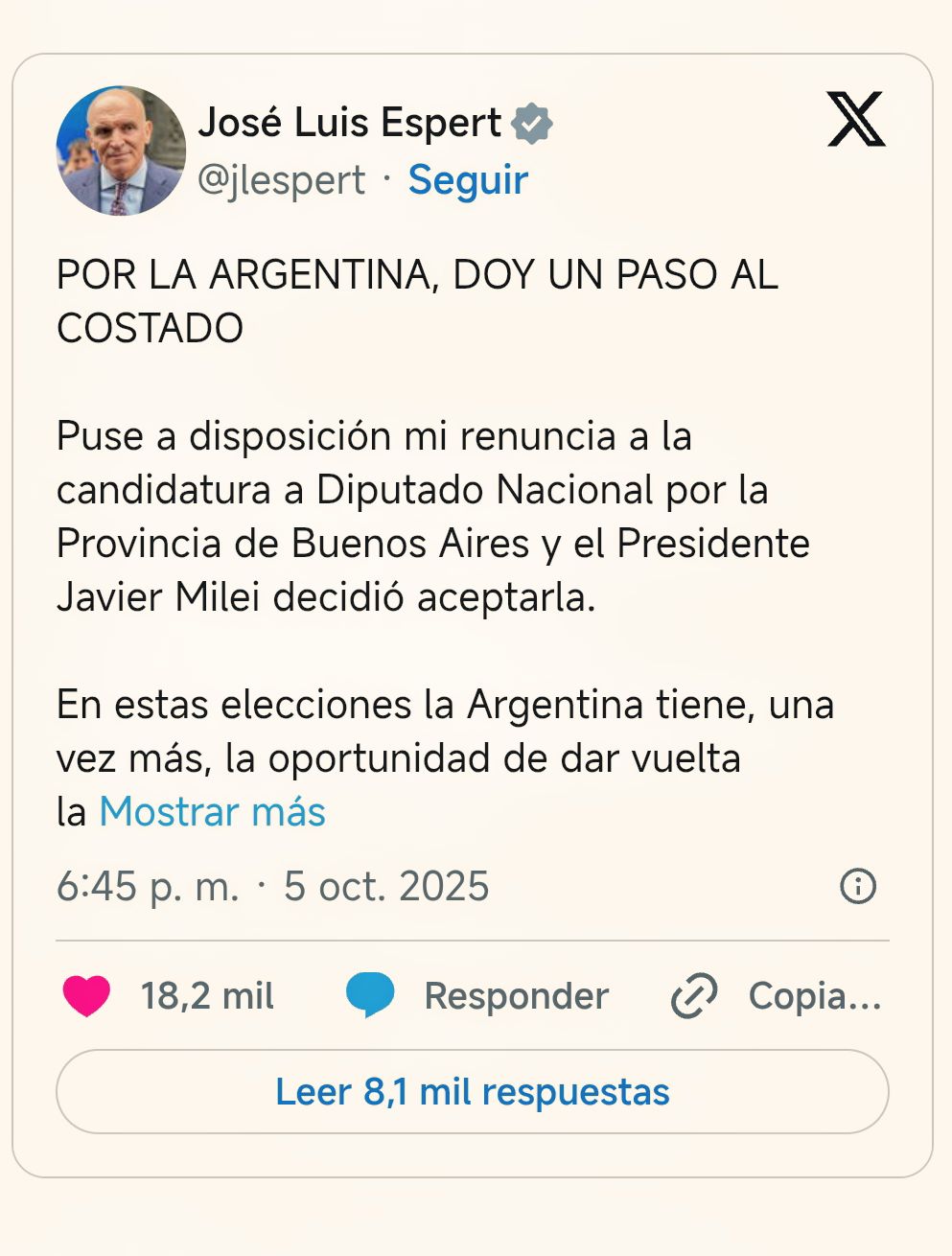952x1256 pixels.
Task: Expand the post with Mostrar más
Action: click(212, 812)
